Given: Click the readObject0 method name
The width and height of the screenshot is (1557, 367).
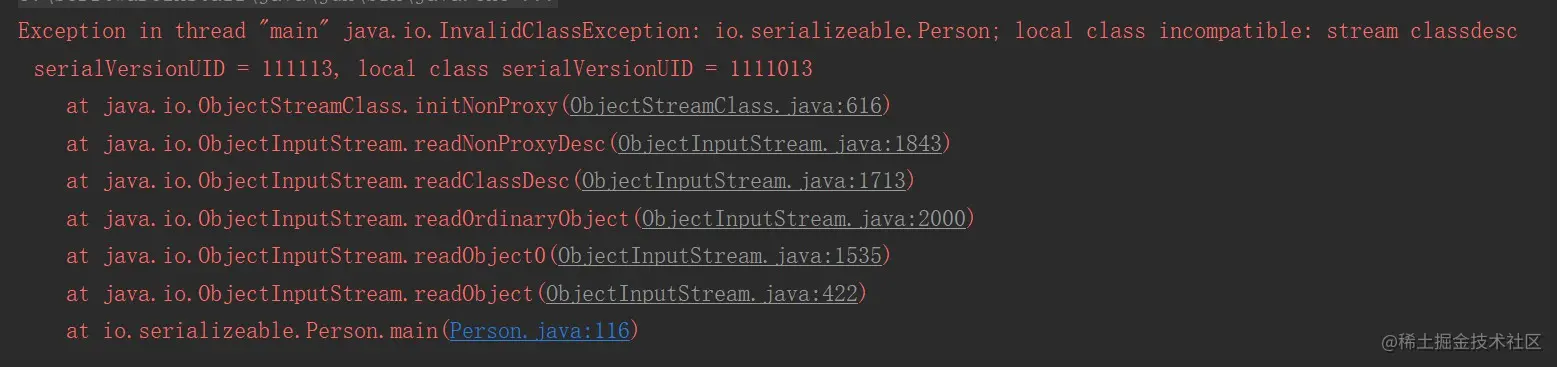Looking at the screenshot, I should tap(480, 256).
